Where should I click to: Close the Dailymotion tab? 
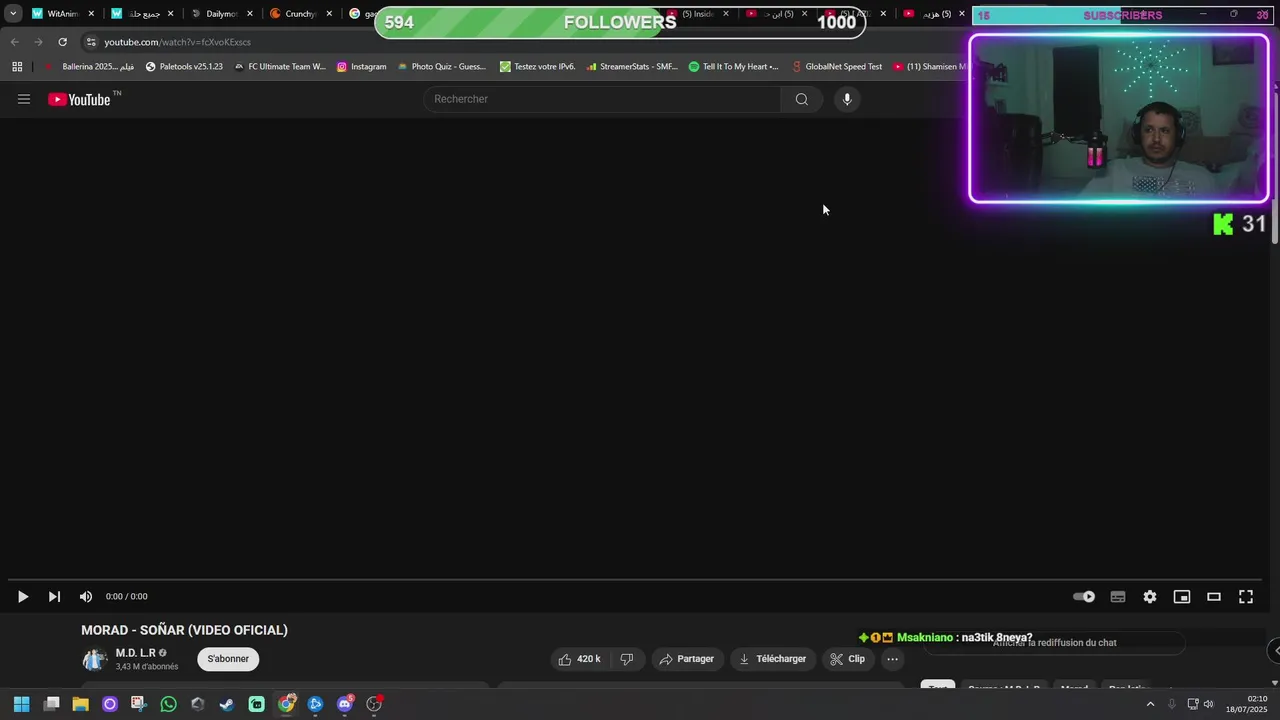[250, 14]
